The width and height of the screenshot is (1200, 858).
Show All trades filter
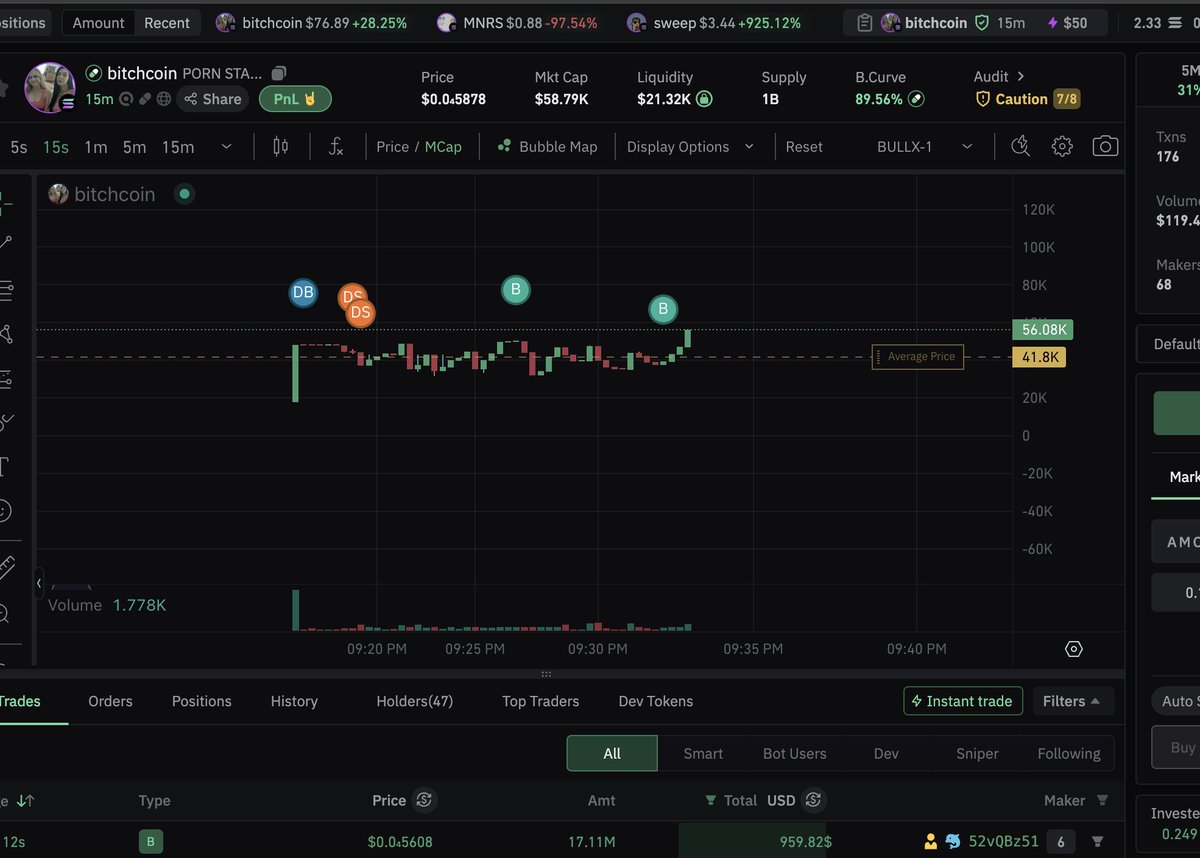pos(612,753)
